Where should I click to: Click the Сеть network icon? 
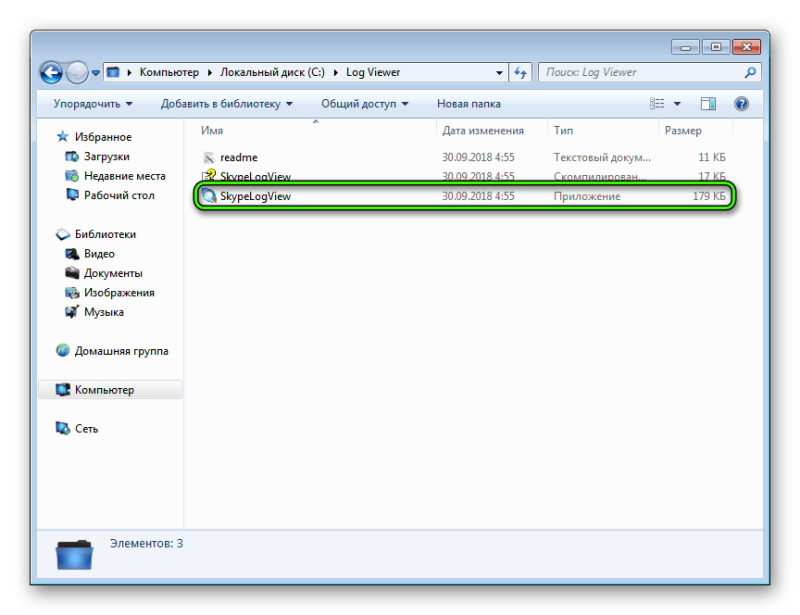[x=62, y=428]
